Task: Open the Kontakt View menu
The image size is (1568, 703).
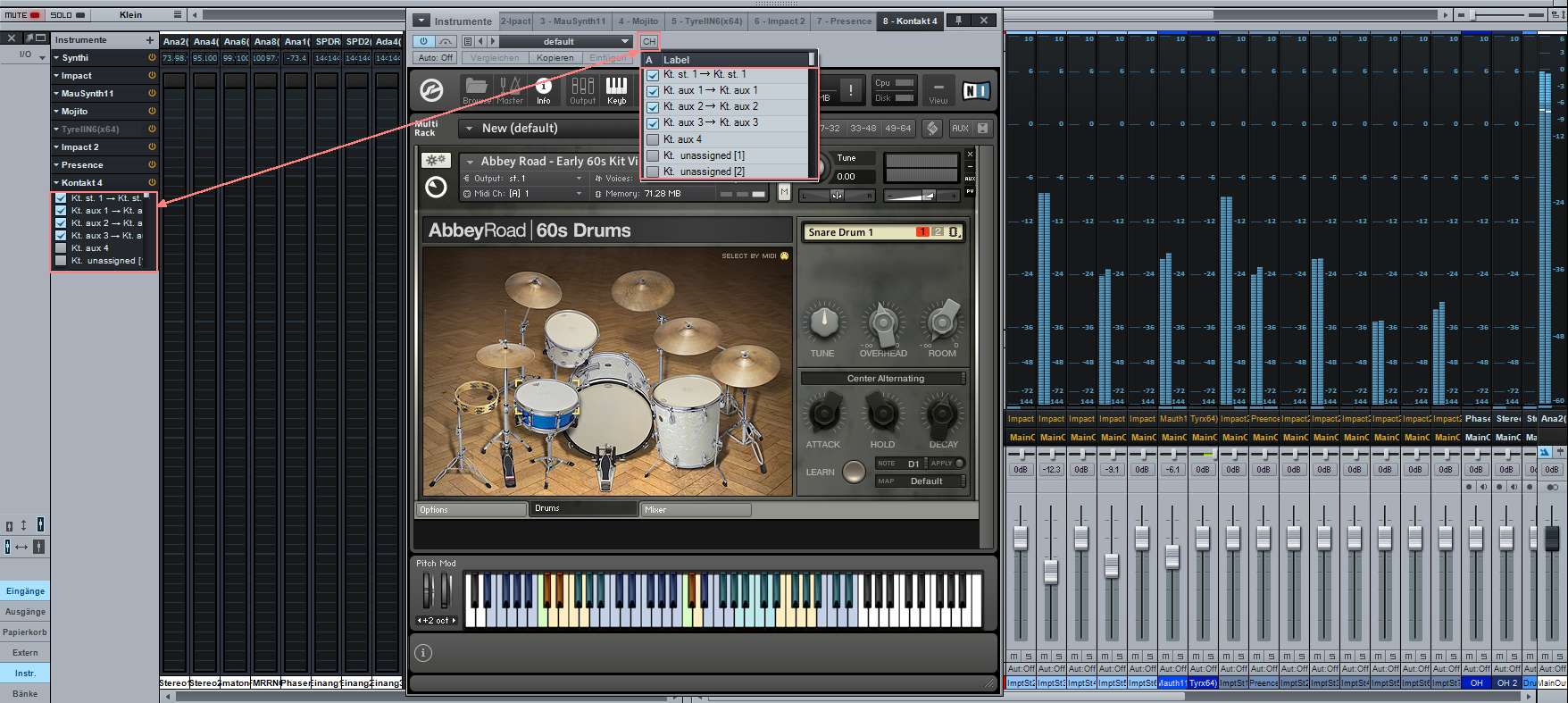Action: pyautogui.click(x=938, y=91)
